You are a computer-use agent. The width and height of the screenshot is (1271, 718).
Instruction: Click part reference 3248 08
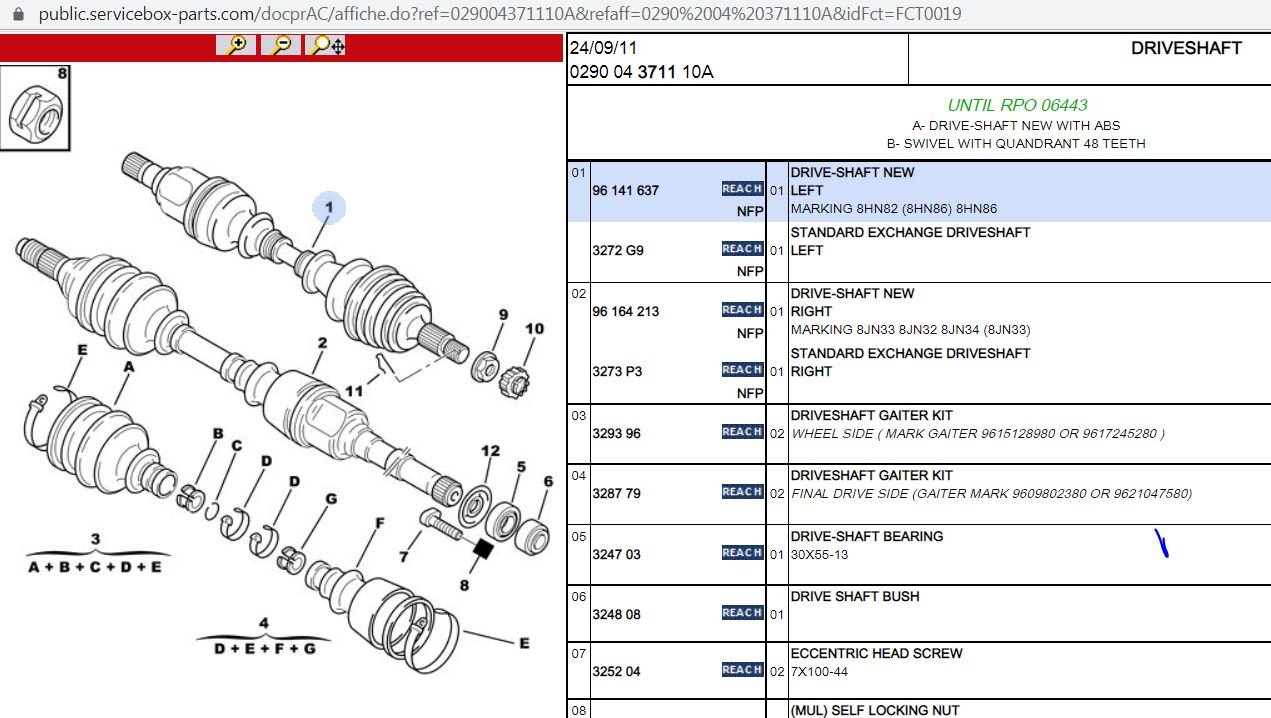(x=617, y=614)
